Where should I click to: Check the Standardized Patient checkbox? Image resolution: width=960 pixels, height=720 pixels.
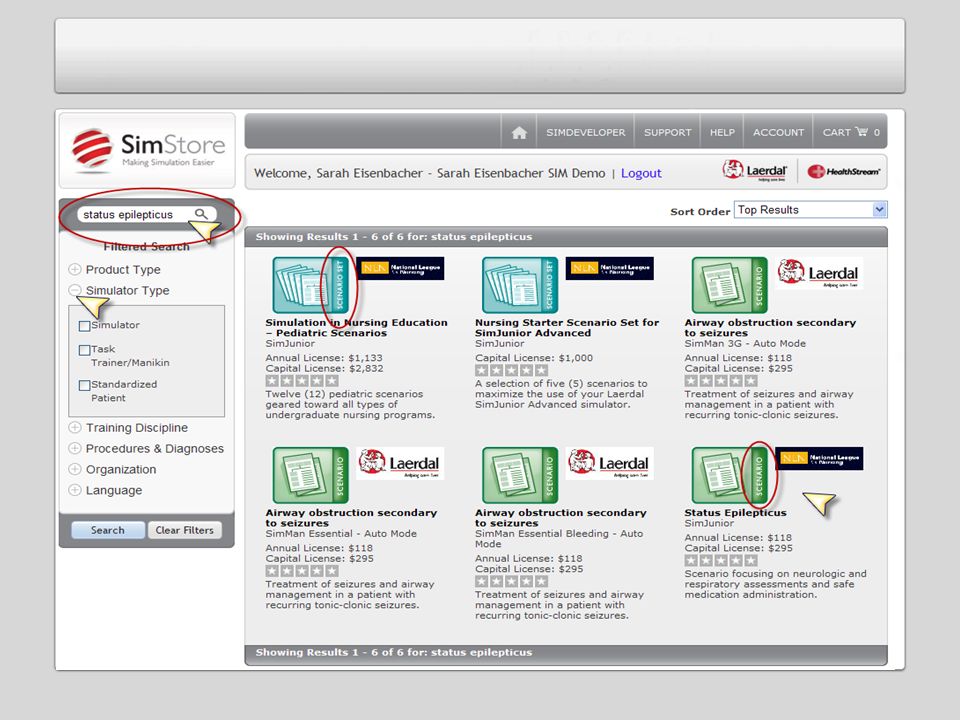pyautogui.click(x=84, y=385)
